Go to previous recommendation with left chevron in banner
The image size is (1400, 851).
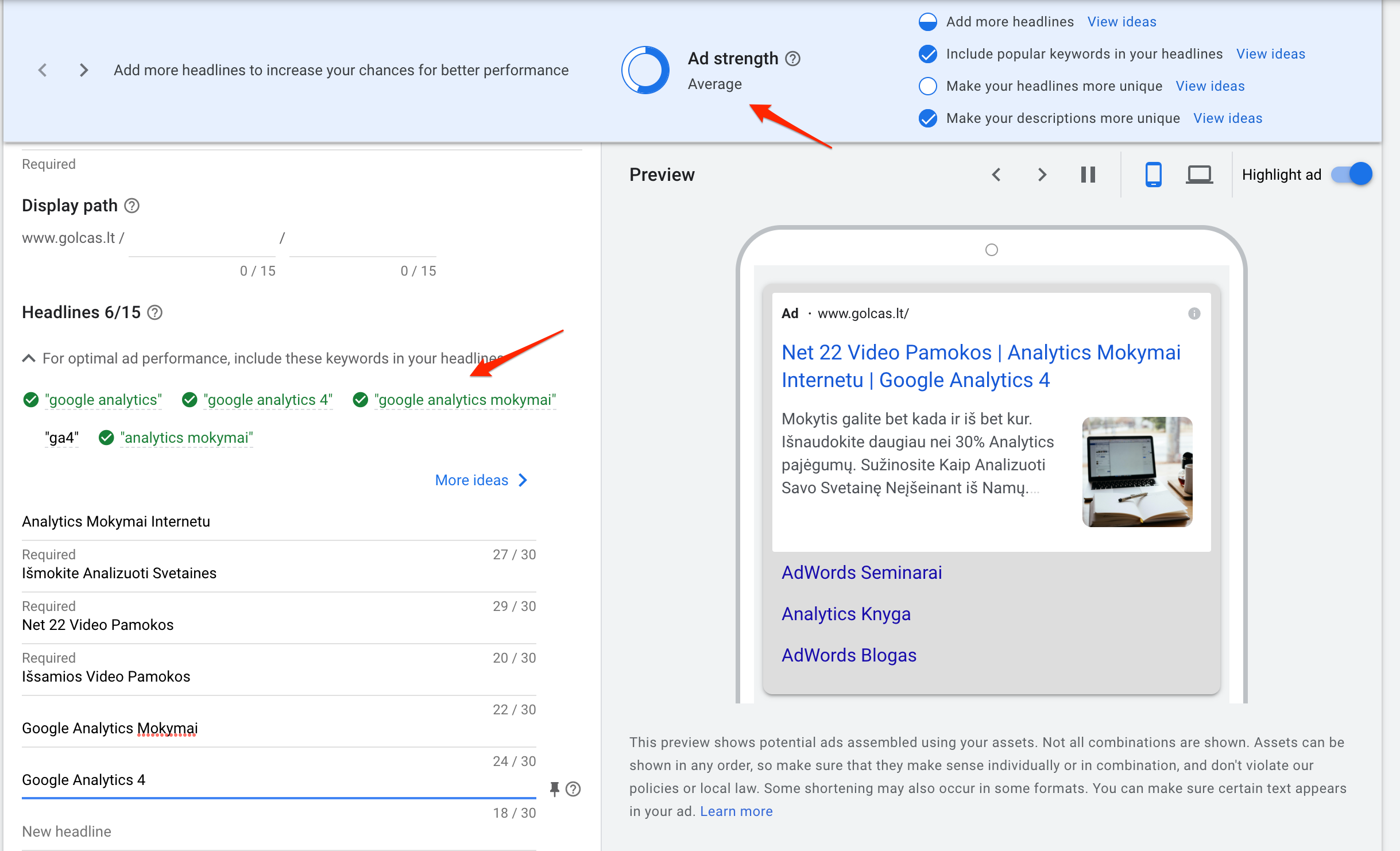(x=42, y=70)
